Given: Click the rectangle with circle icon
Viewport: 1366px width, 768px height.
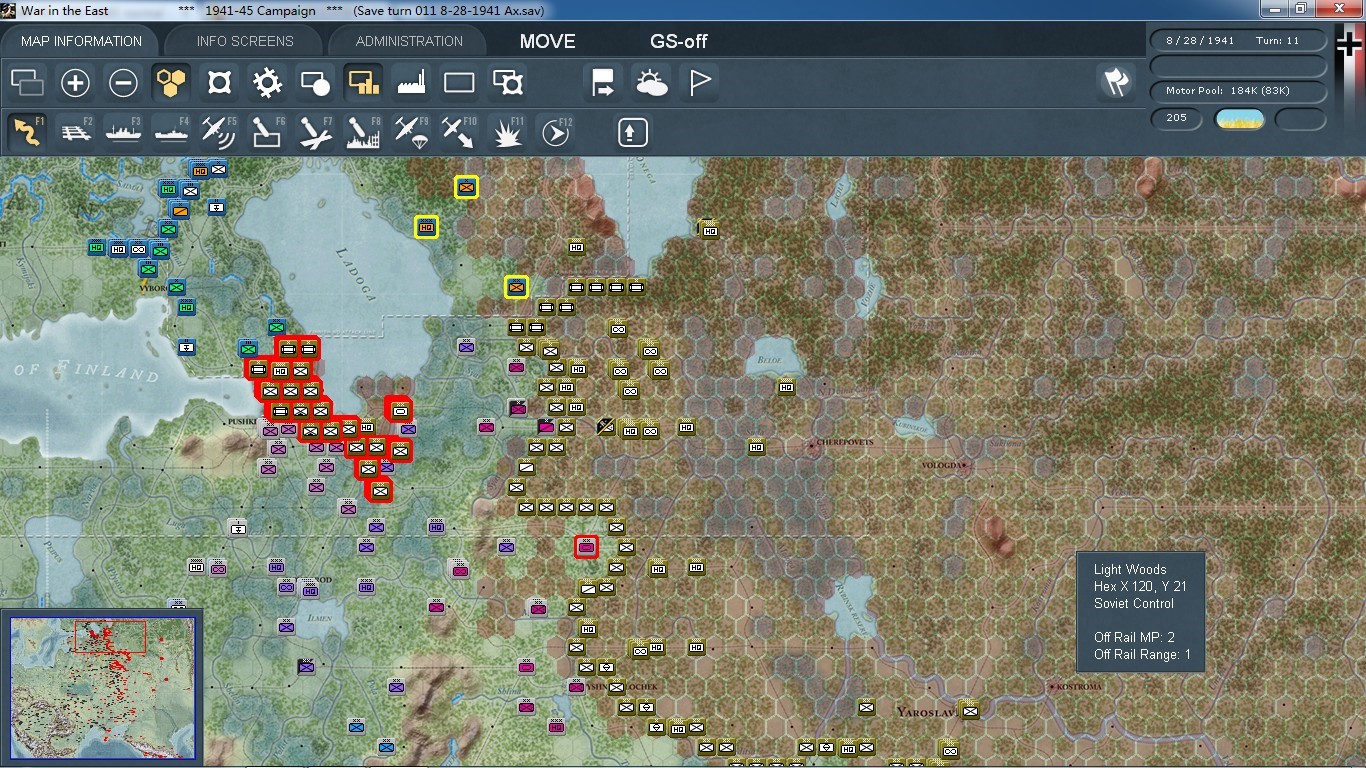Looking at the screenshot, I should coord(315,82).
